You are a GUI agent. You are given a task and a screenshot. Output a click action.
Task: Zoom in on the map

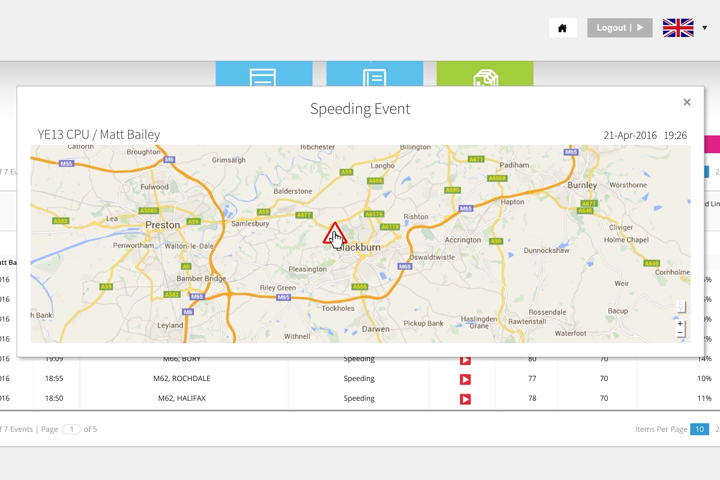[x=680, y=324]
